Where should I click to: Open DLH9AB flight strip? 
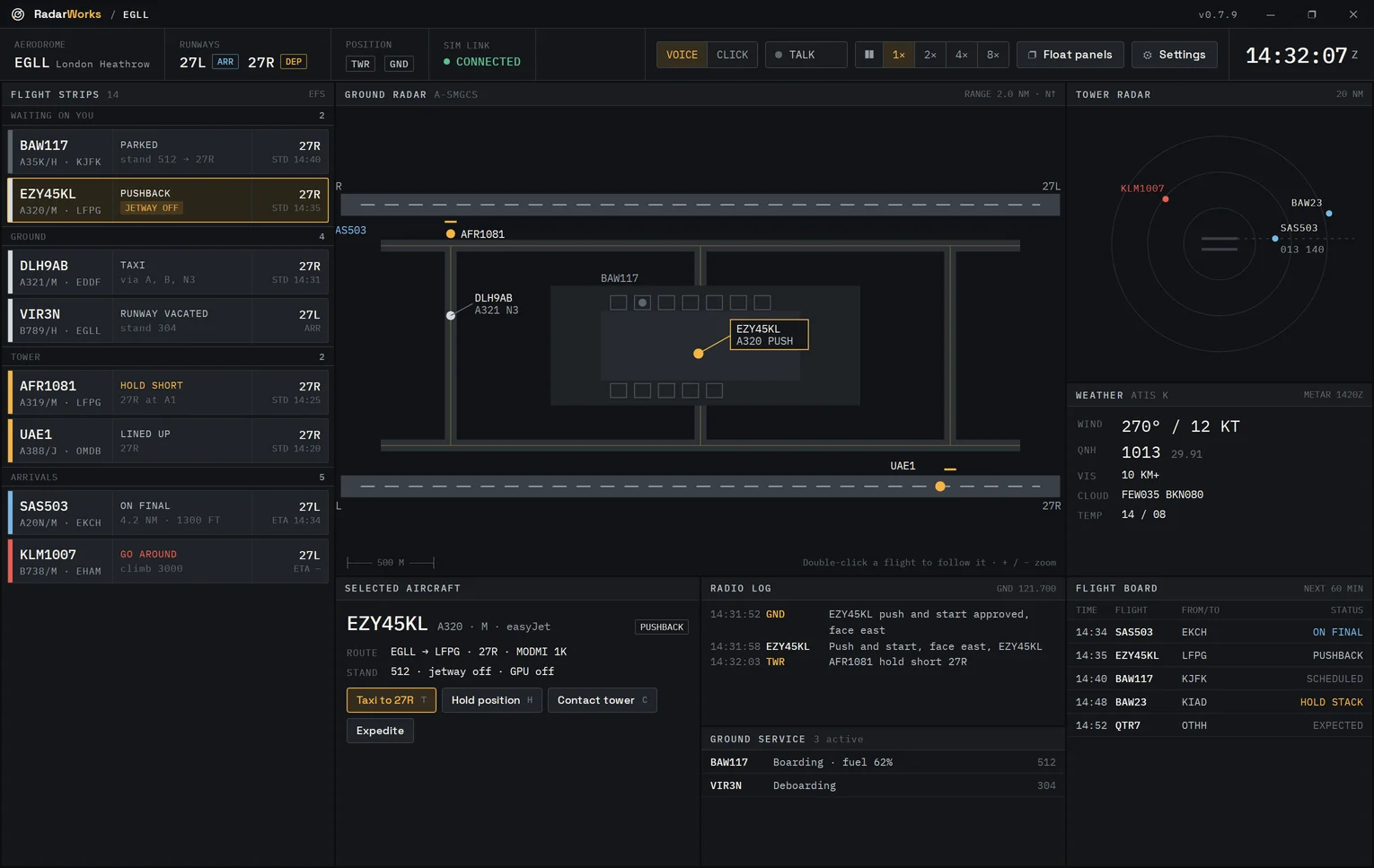coord(168,272)
